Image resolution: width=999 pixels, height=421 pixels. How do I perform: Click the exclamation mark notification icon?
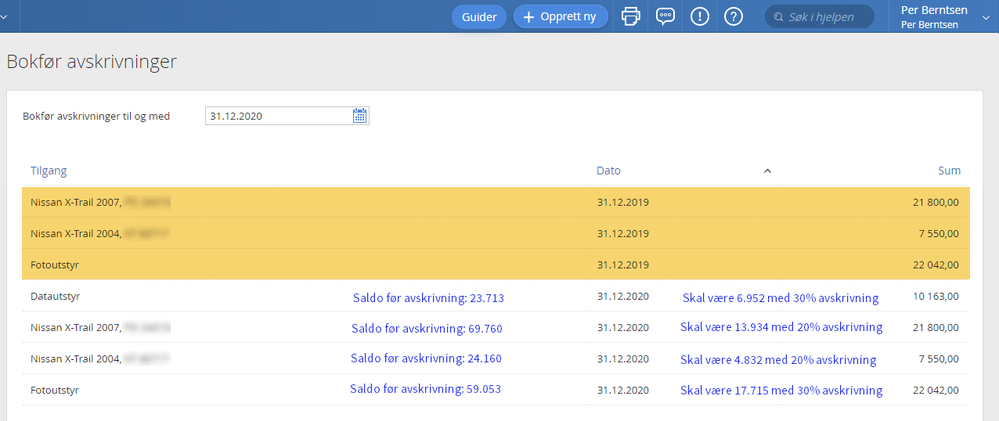pyautogui.click(x=700, y=17)
